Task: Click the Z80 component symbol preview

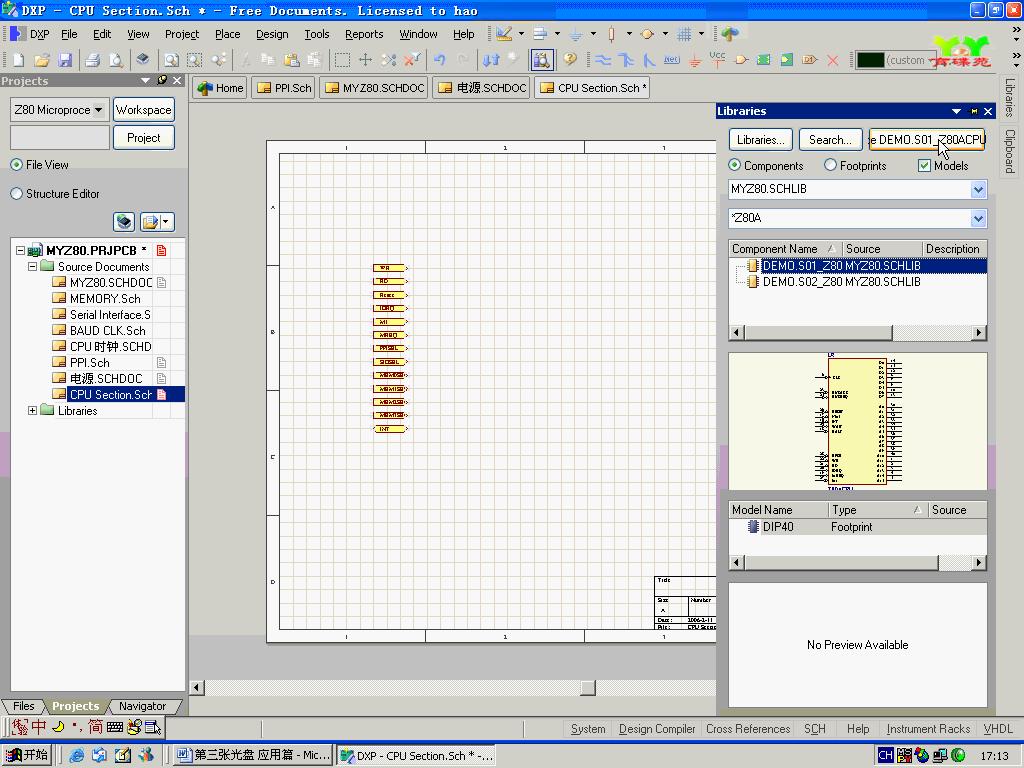Action: (x=858, y=421)
